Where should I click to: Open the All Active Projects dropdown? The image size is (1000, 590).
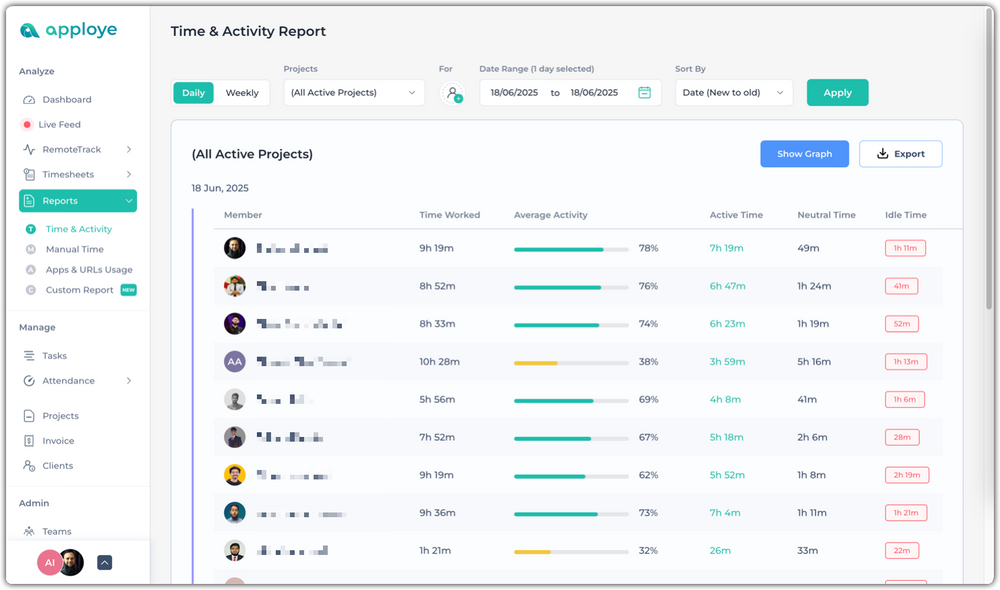coord(354,91)
